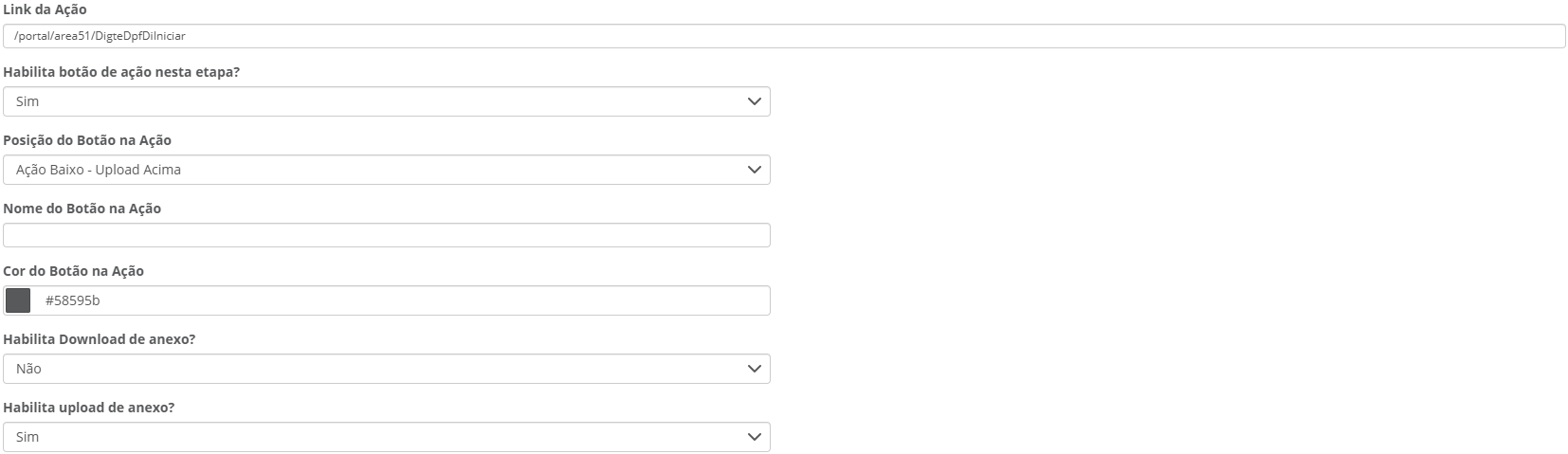
Task: Click the 'Link da Ação' label
Action: coord(45,9)
